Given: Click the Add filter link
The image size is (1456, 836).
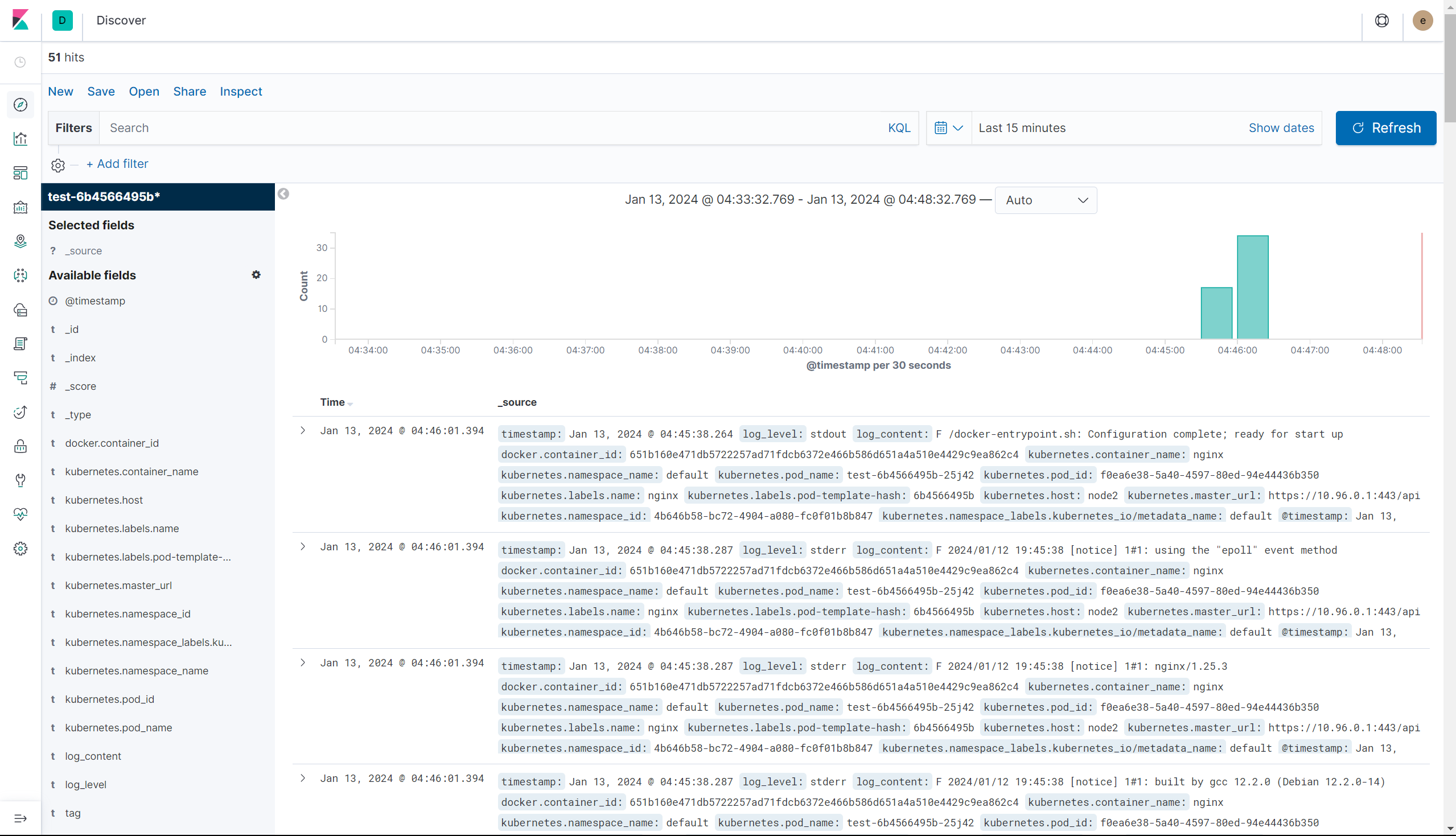Looking at the screenshot, I should pos(117,164).
